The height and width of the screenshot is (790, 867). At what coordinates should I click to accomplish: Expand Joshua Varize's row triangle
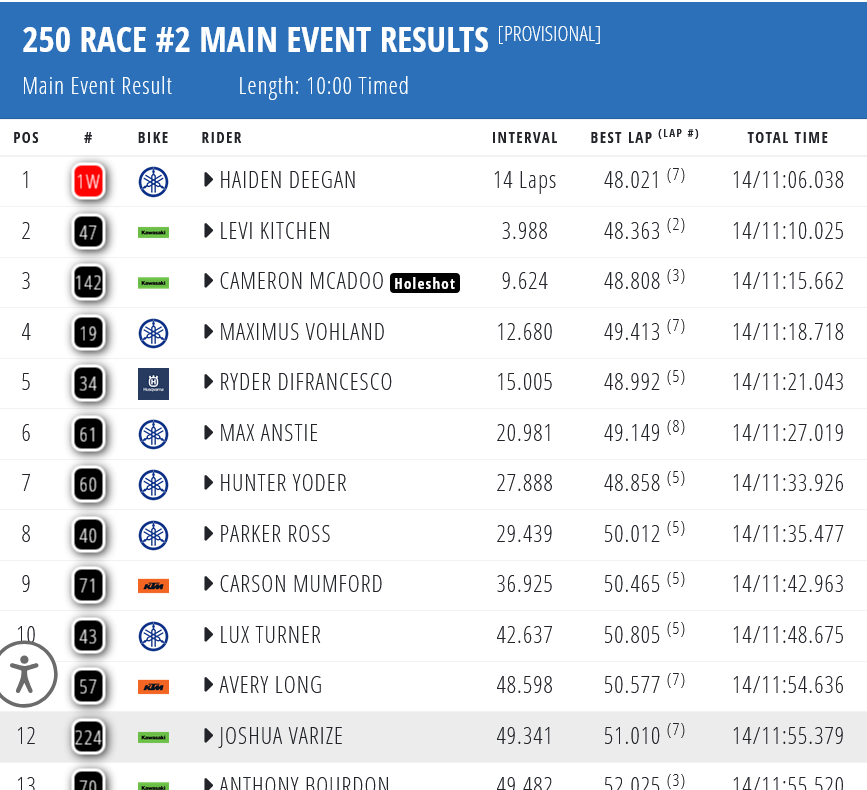click(x=208, y=735)
